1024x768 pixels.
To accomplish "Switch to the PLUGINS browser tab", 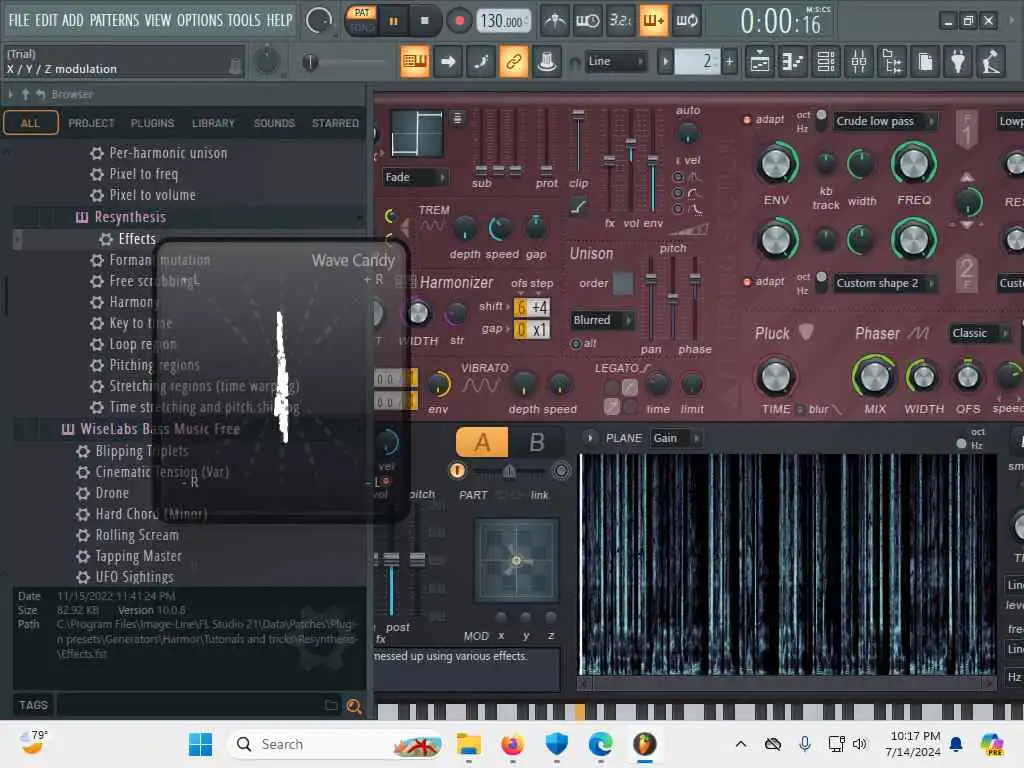I will (152, 123).
